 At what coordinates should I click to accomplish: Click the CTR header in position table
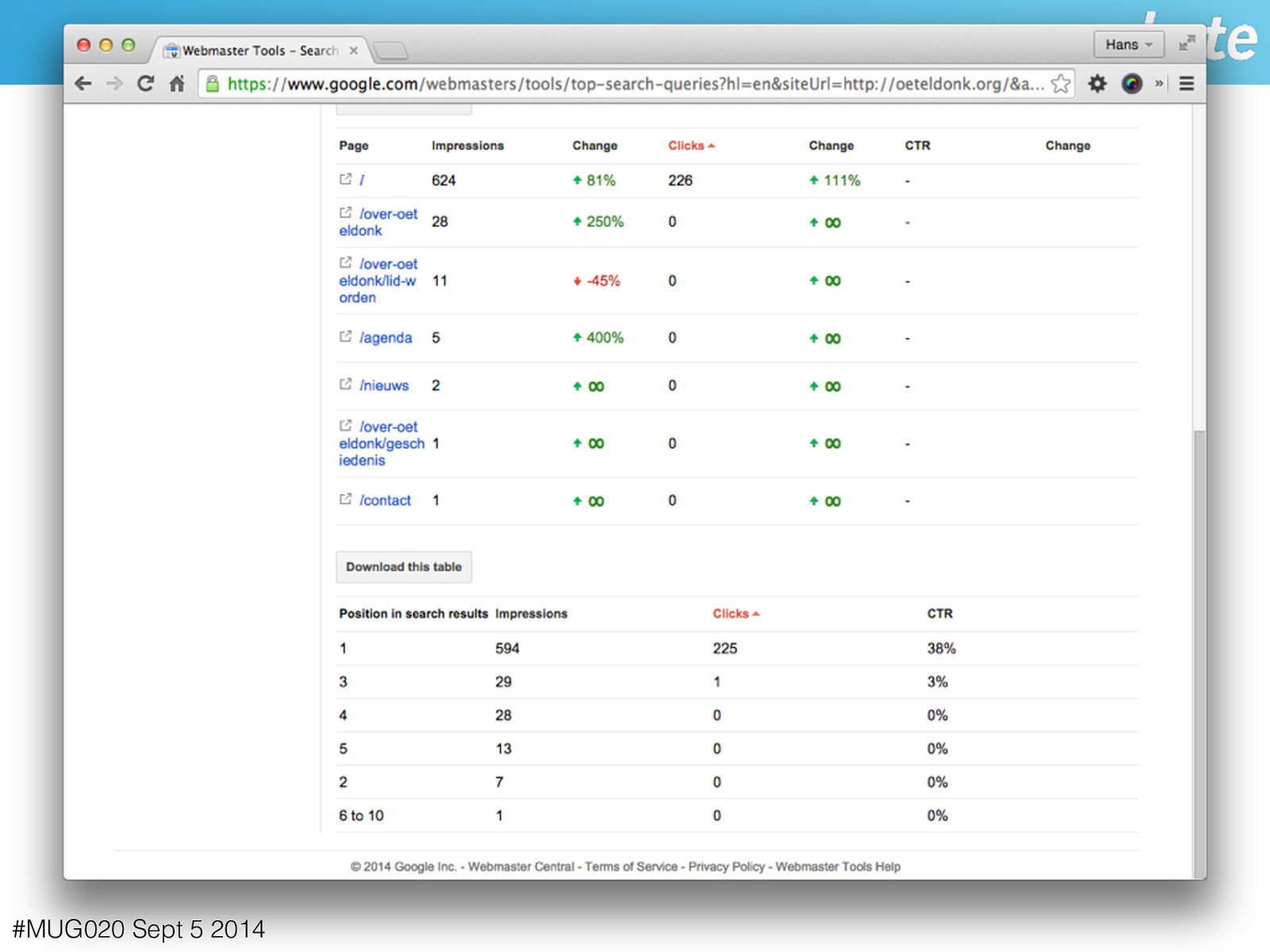point(940,613)
